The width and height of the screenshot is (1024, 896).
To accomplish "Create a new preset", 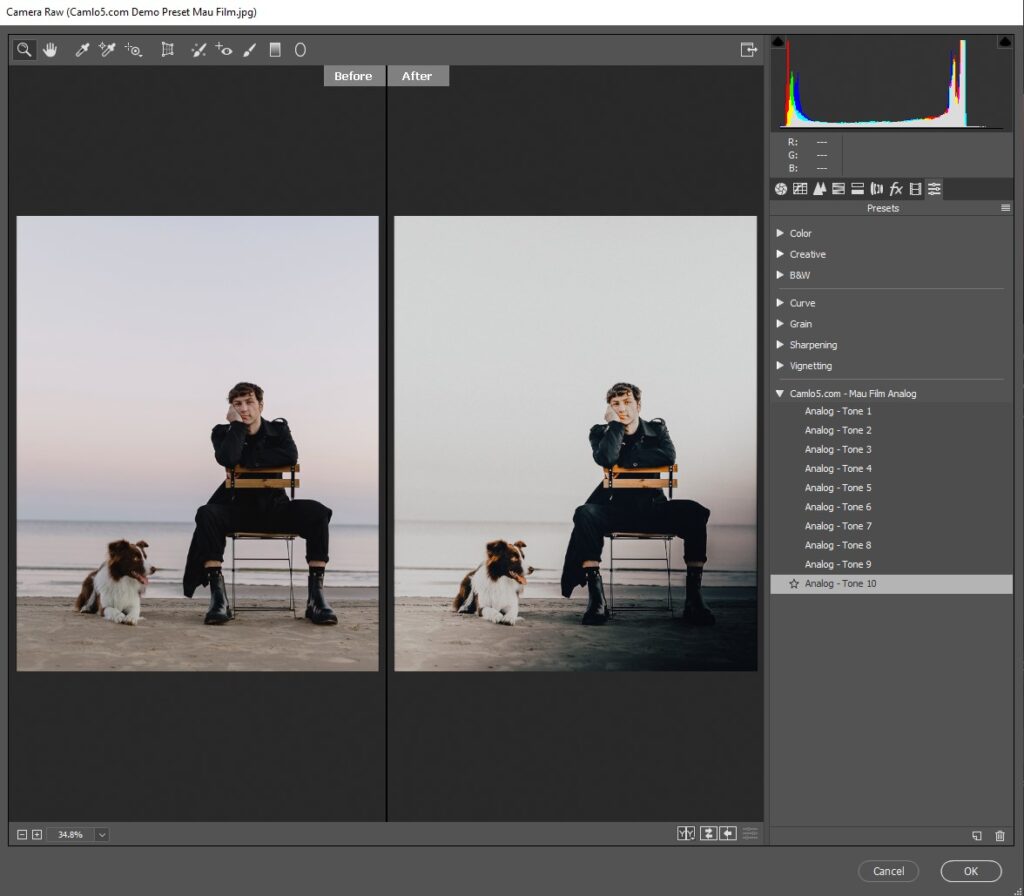I will [x=976, y=836].
